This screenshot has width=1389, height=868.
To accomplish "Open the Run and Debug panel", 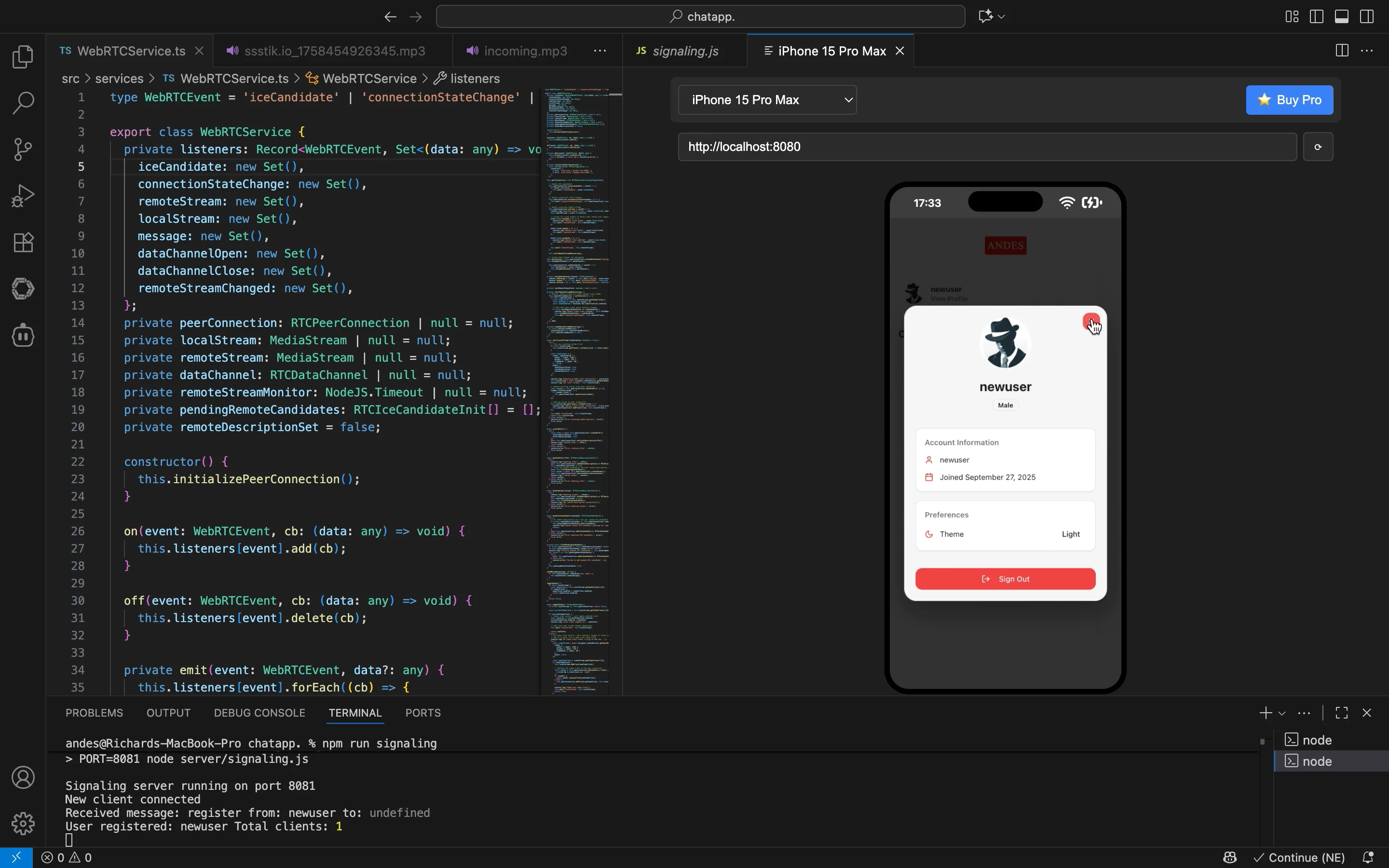I will 23,195.
